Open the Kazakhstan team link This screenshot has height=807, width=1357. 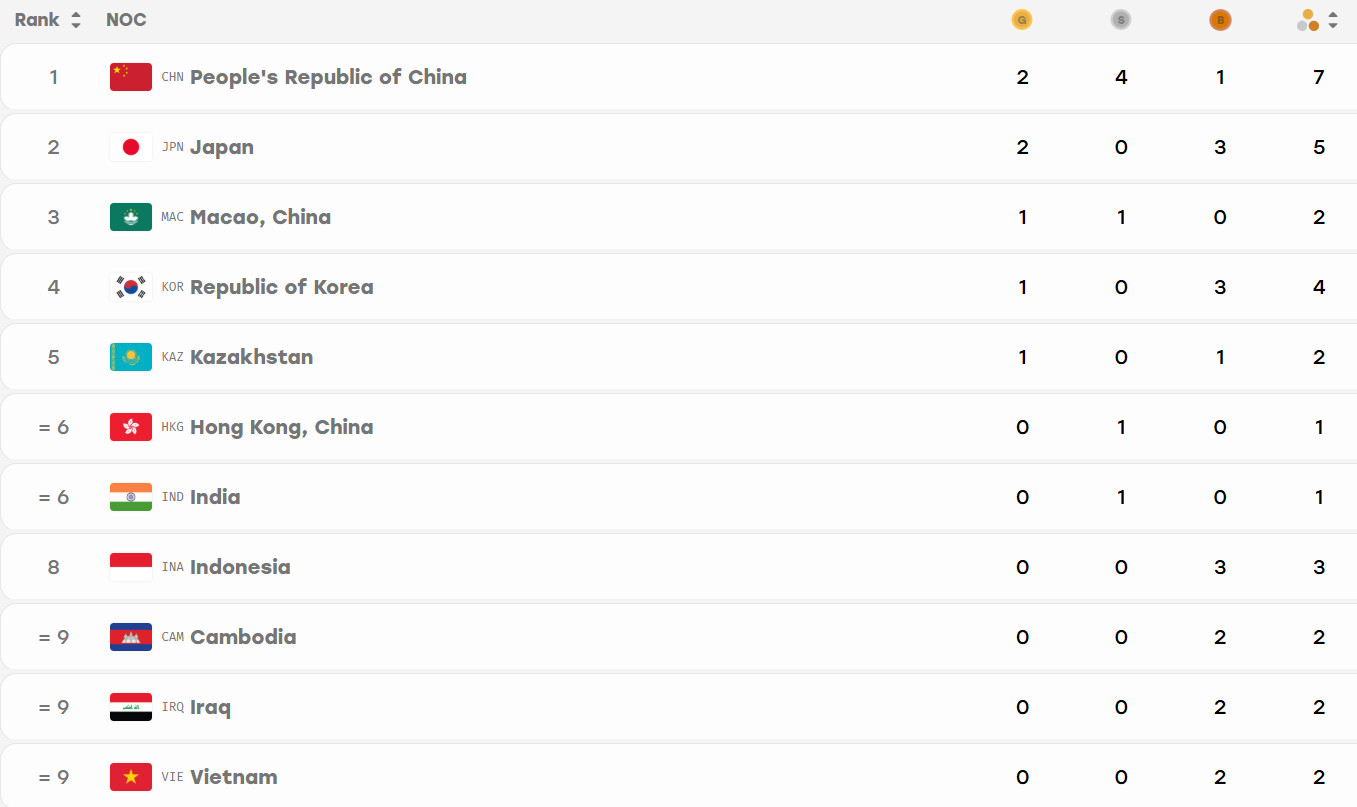coord(251,357)
